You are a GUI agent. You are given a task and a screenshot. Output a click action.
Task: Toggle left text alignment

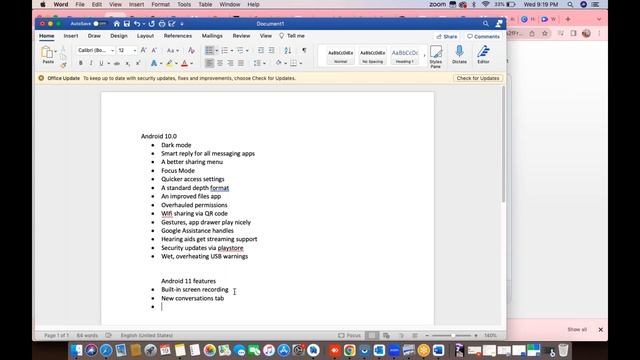coord(209,63)
